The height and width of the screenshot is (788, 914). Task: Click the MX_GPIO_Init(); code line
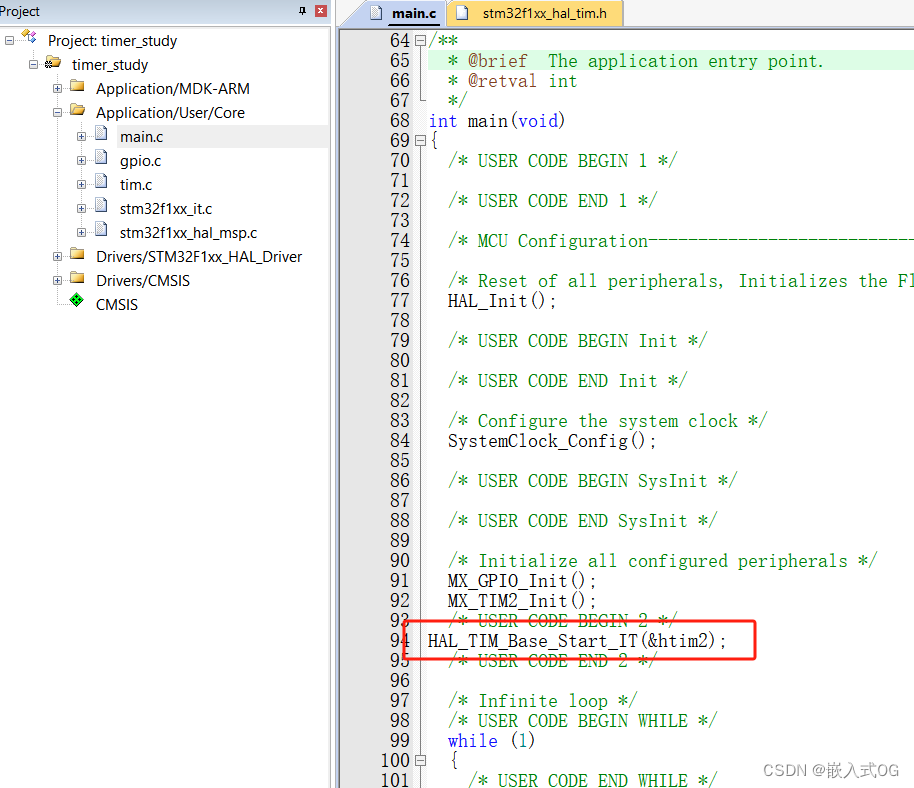(x=522, y=581)
